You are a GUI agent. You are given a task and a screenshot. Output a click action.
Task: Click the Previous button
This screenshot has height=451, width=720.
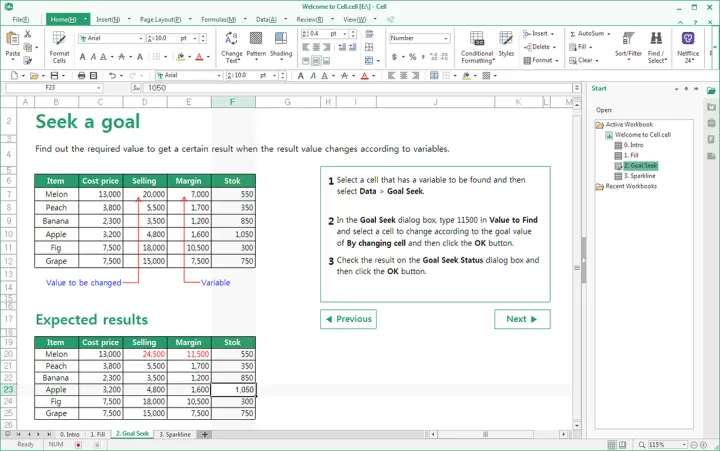pos(348,319)
